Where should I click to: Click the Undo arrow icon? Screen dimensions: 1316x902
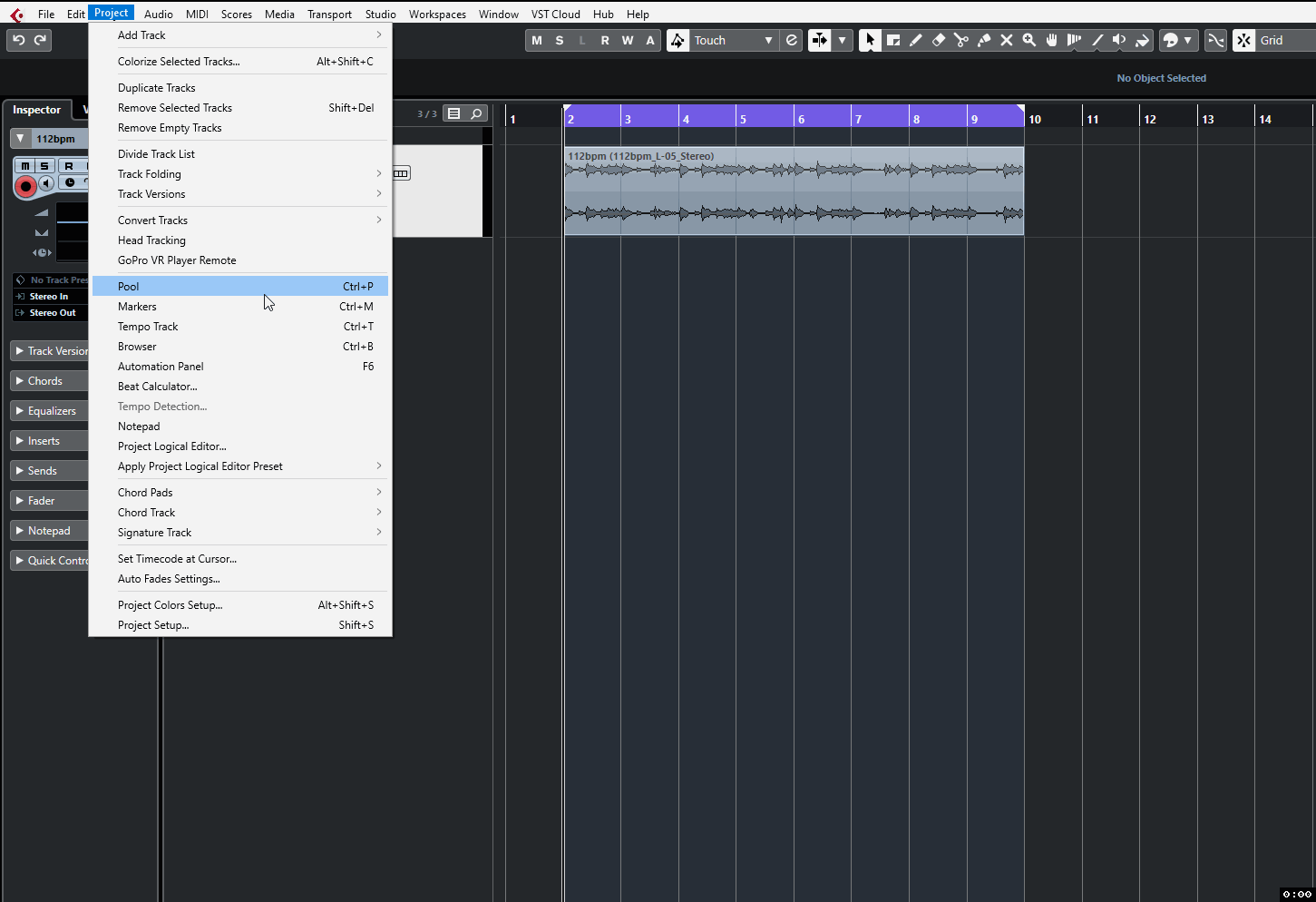click(18, 40)
